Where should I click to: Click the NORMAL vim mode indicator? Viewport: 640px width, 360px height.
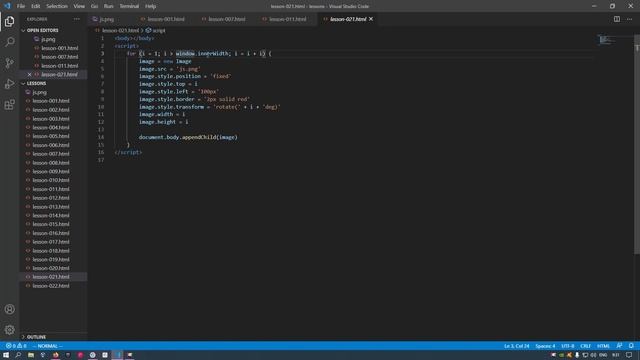click(x=48, y=346)
